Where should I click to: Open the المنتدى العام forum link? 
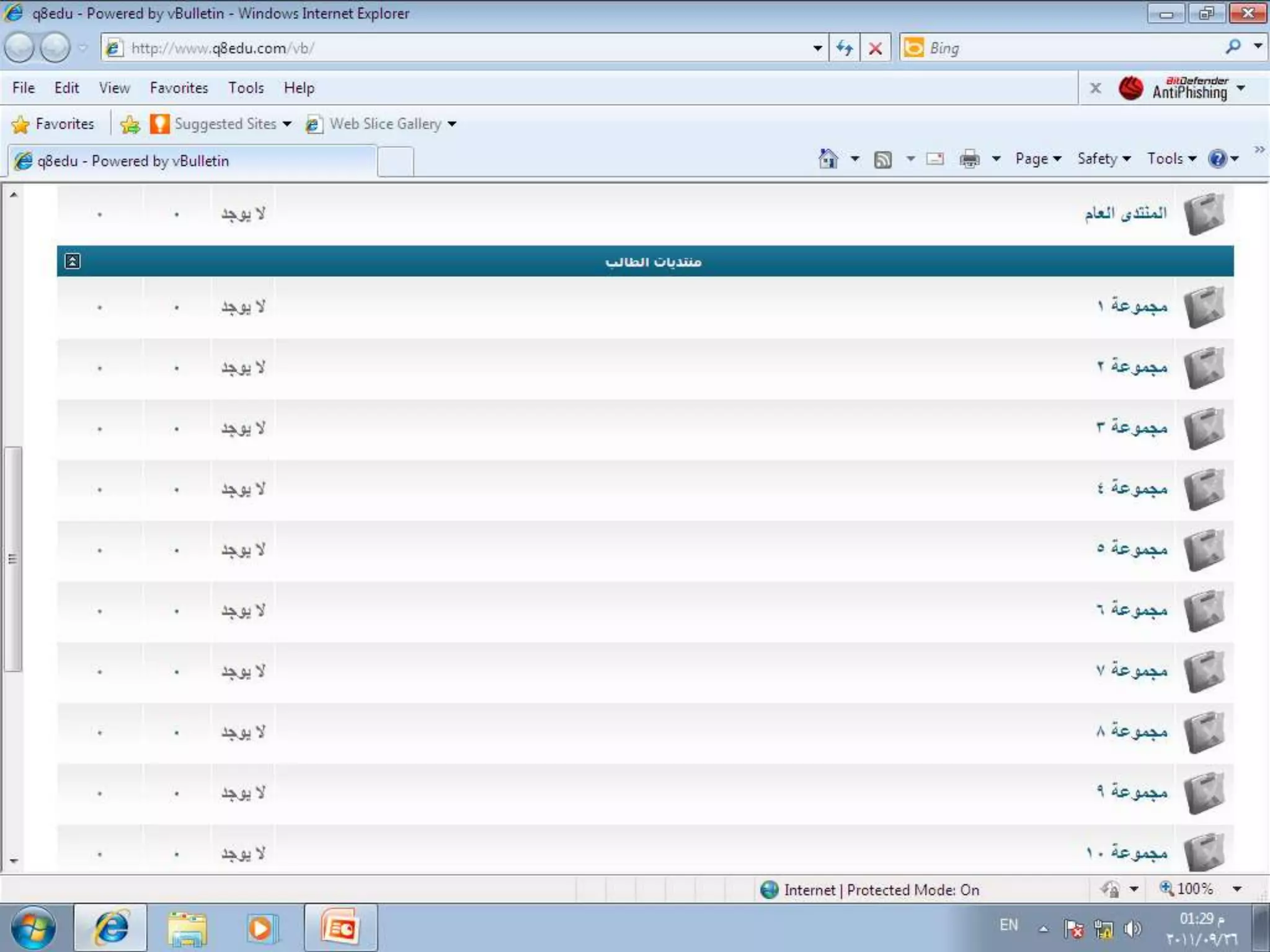1125,213
